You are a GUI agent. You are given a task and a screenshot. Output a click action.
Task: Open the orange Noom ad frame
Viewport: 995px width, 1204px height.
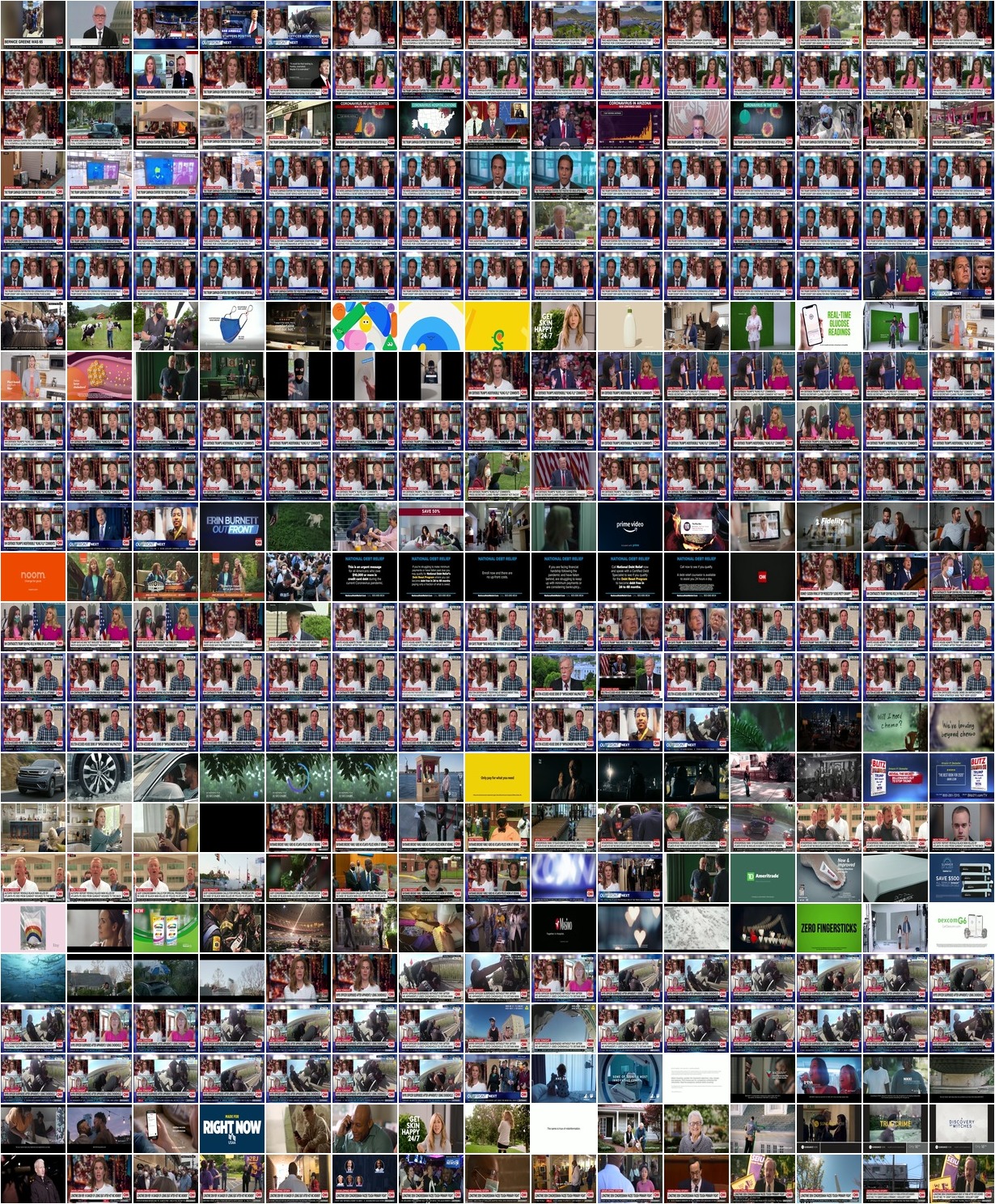33,577
